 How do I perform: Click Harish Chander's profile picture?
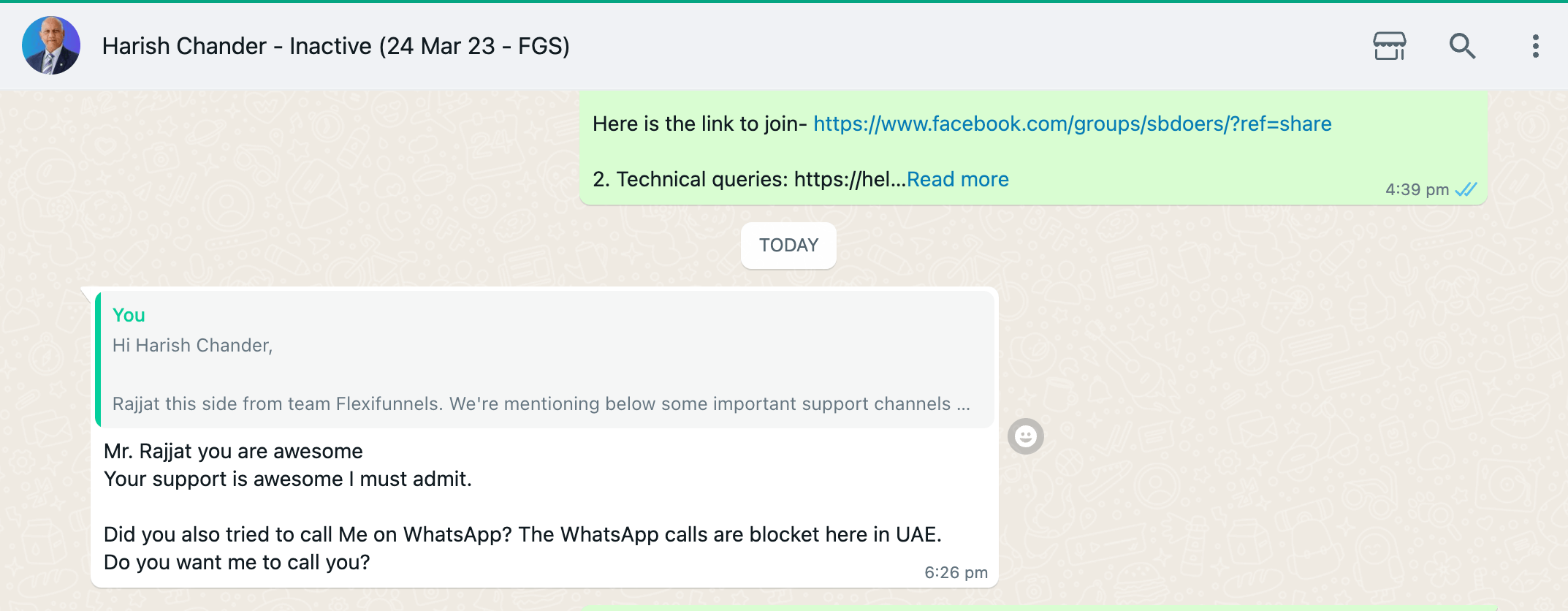(51, 45)
